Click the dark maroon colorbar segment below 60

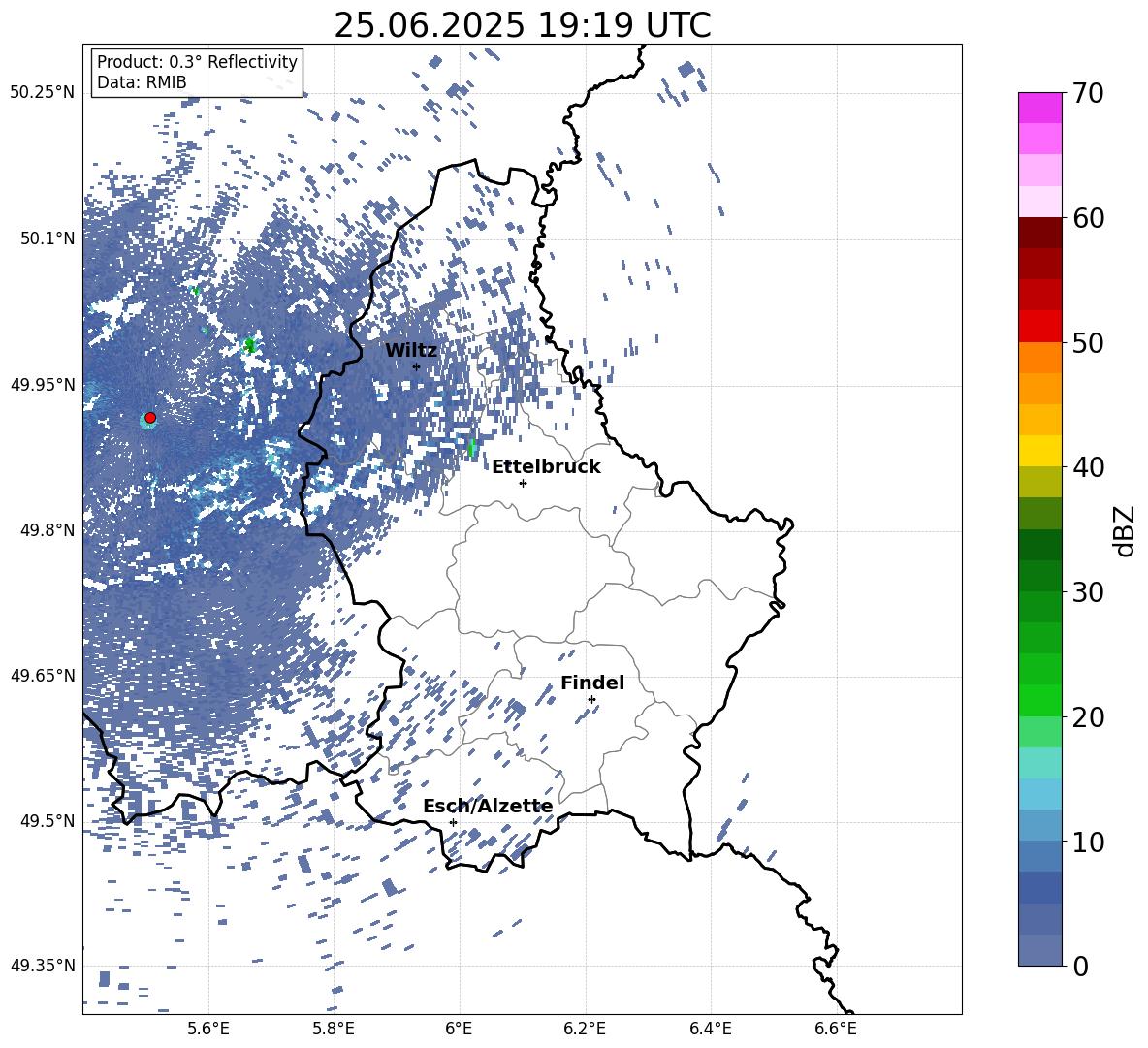click(1039, 234)
